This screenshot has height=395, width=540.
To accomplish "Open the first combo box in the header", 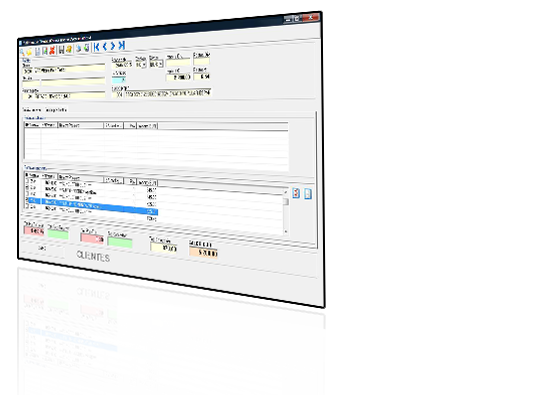I will [141, 64].
